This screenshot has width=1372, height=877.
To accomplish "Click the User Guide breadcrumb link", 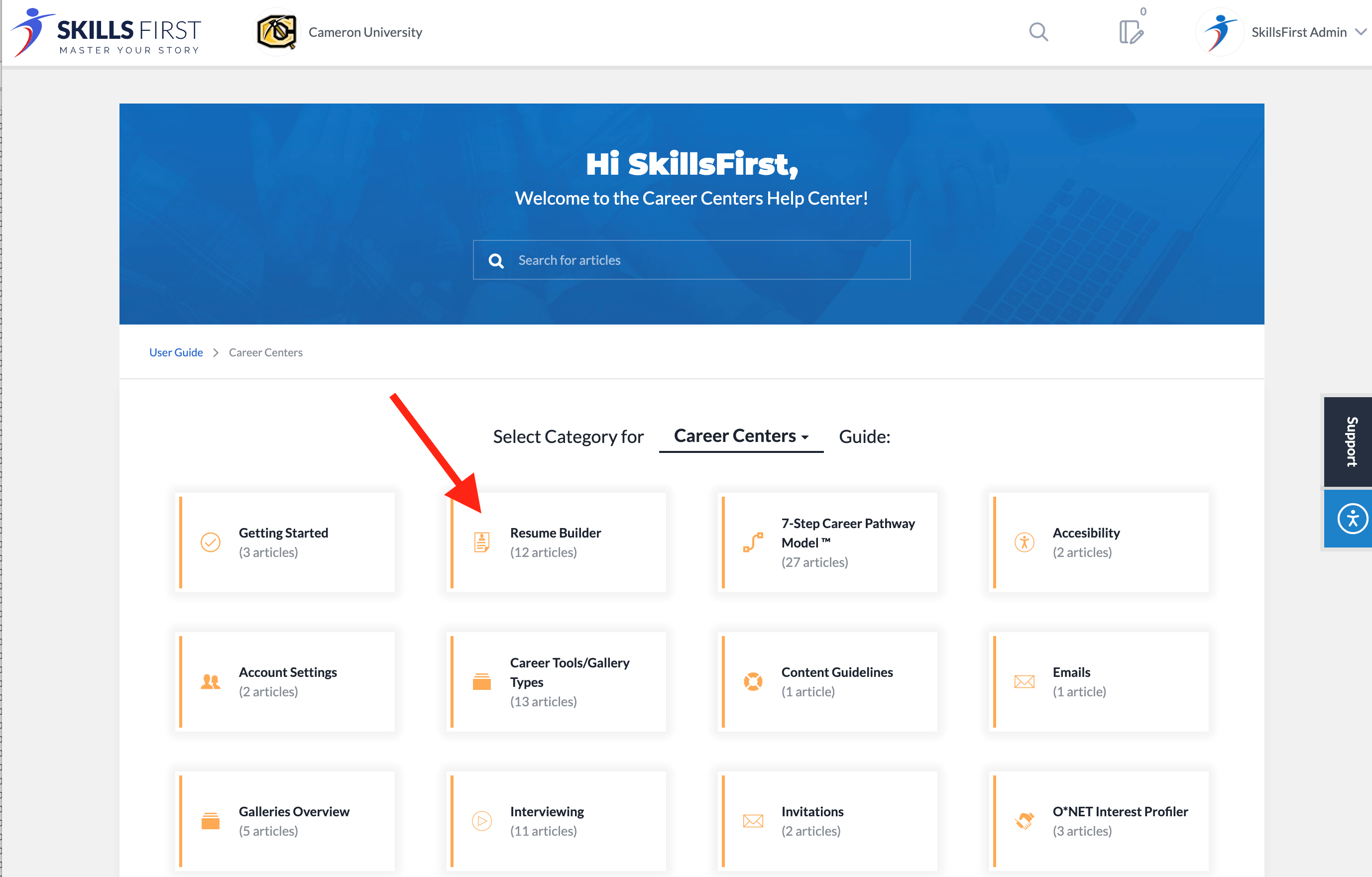I will coord(176,352).
